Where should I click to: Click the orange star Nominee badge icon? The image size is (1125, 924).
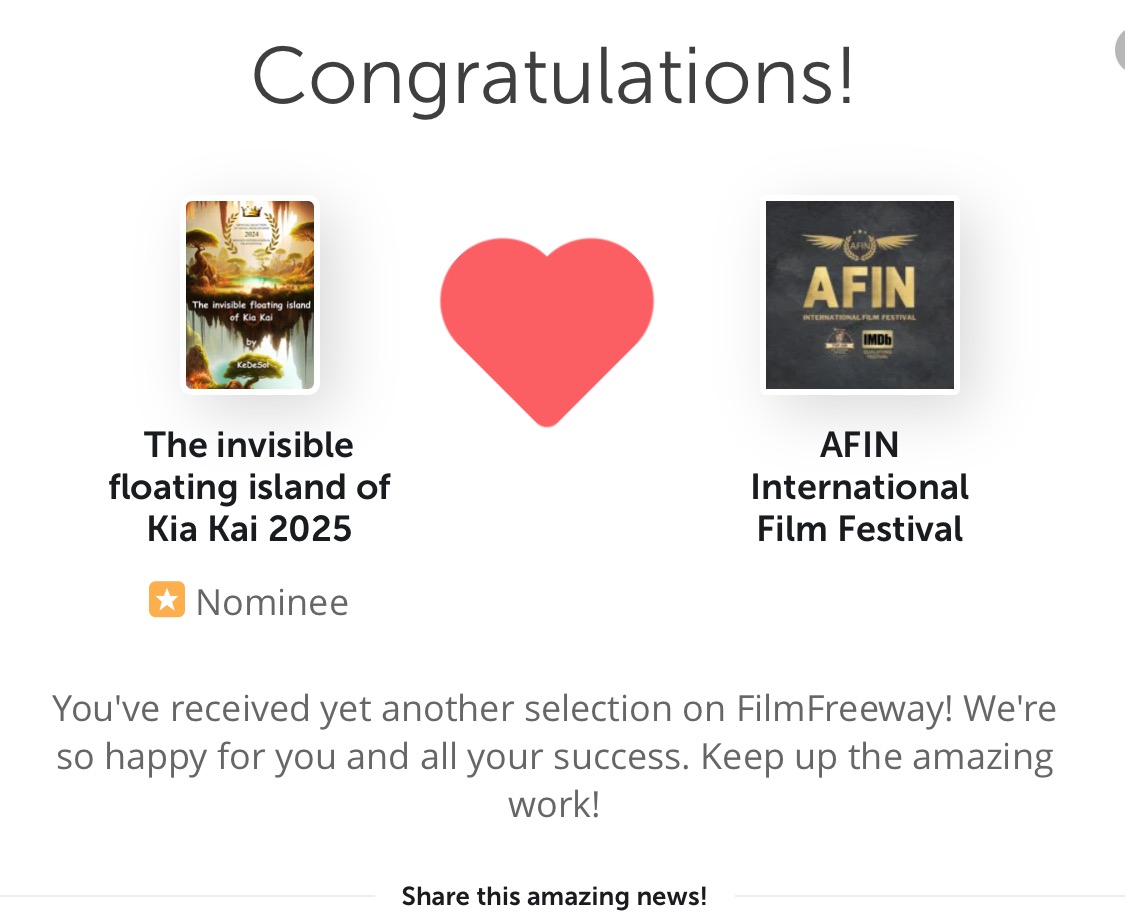pyautogui.click(x=167, y=600)
